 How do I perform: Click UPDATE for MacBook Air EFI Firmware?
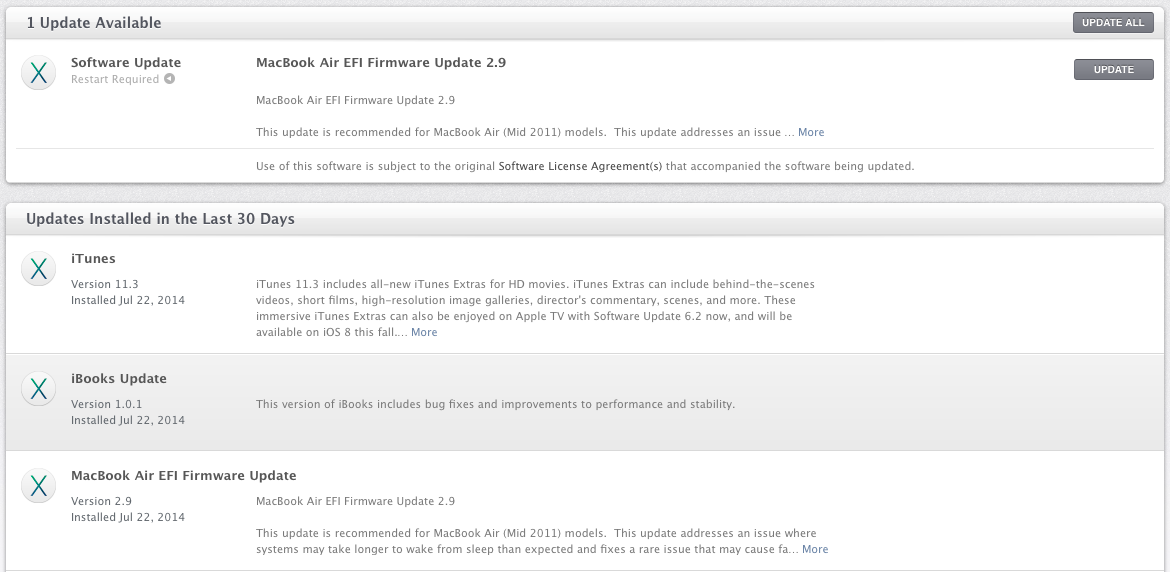click(1113, 69)
